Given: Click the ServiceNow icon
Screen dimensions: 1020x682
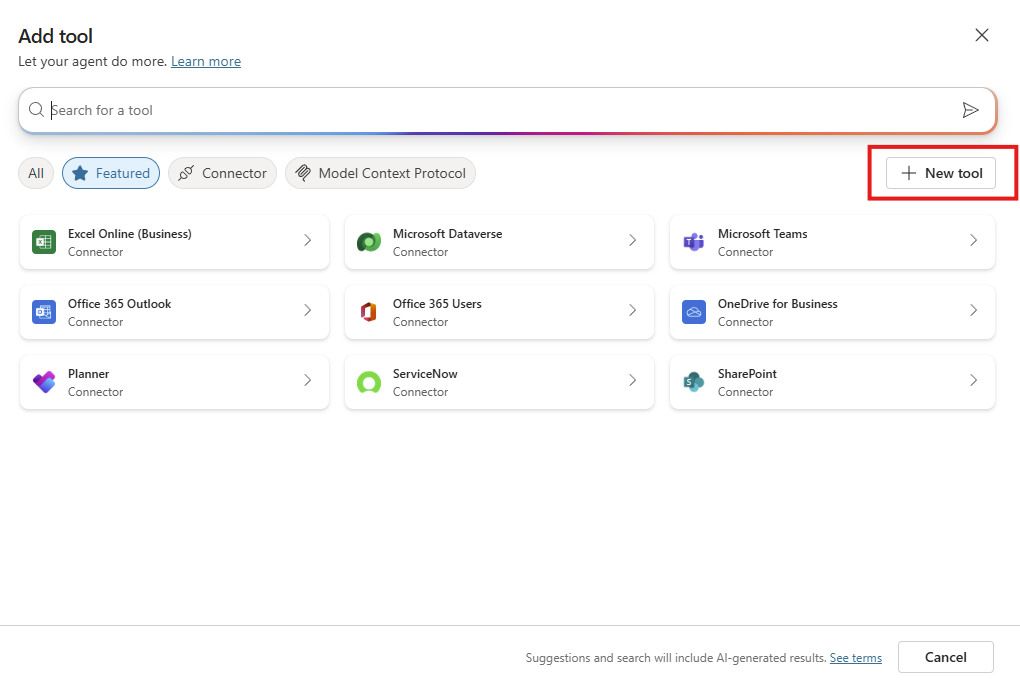Looking at the screenshot, I should coord(369,382).
